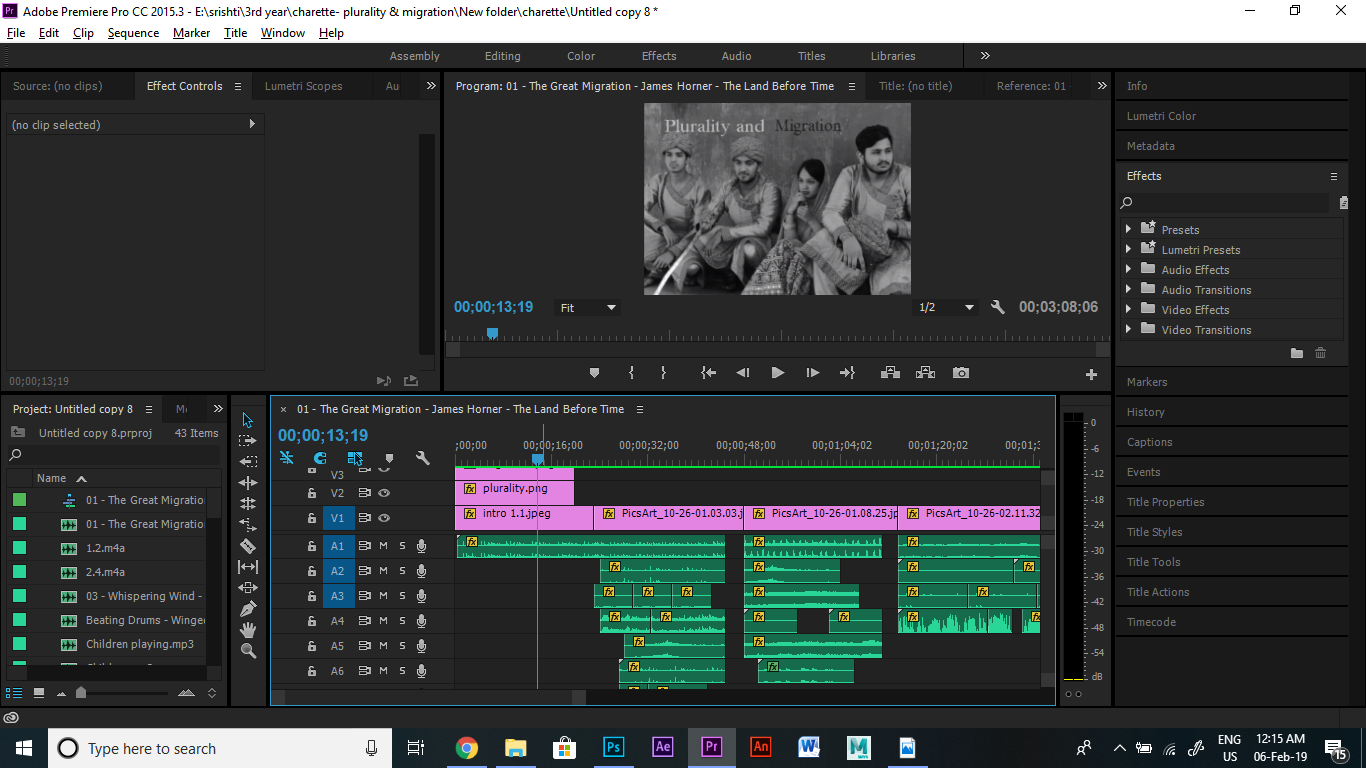This screenshot has height=768, width=1366.
Task: Click the Effects panel delete trash icon
Action: coord(1321,353)
